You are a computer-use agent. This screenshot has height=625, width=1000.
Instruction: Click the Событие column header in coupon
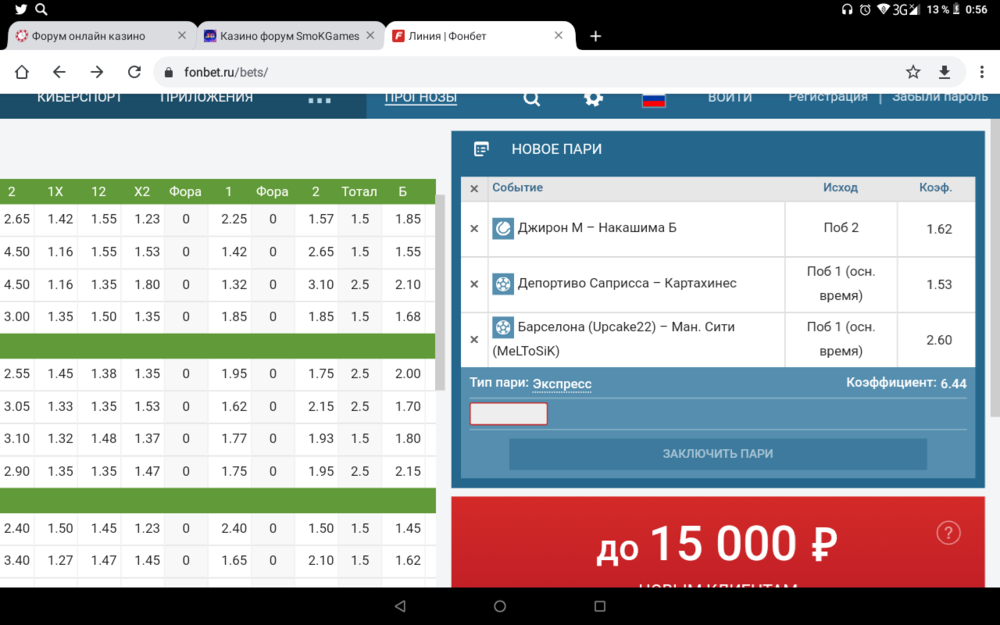[x=517, y=188]
